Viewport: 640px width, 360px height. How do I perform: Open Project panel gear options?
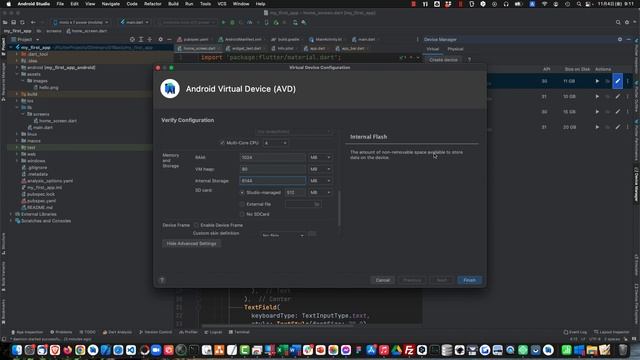(160, 40)
